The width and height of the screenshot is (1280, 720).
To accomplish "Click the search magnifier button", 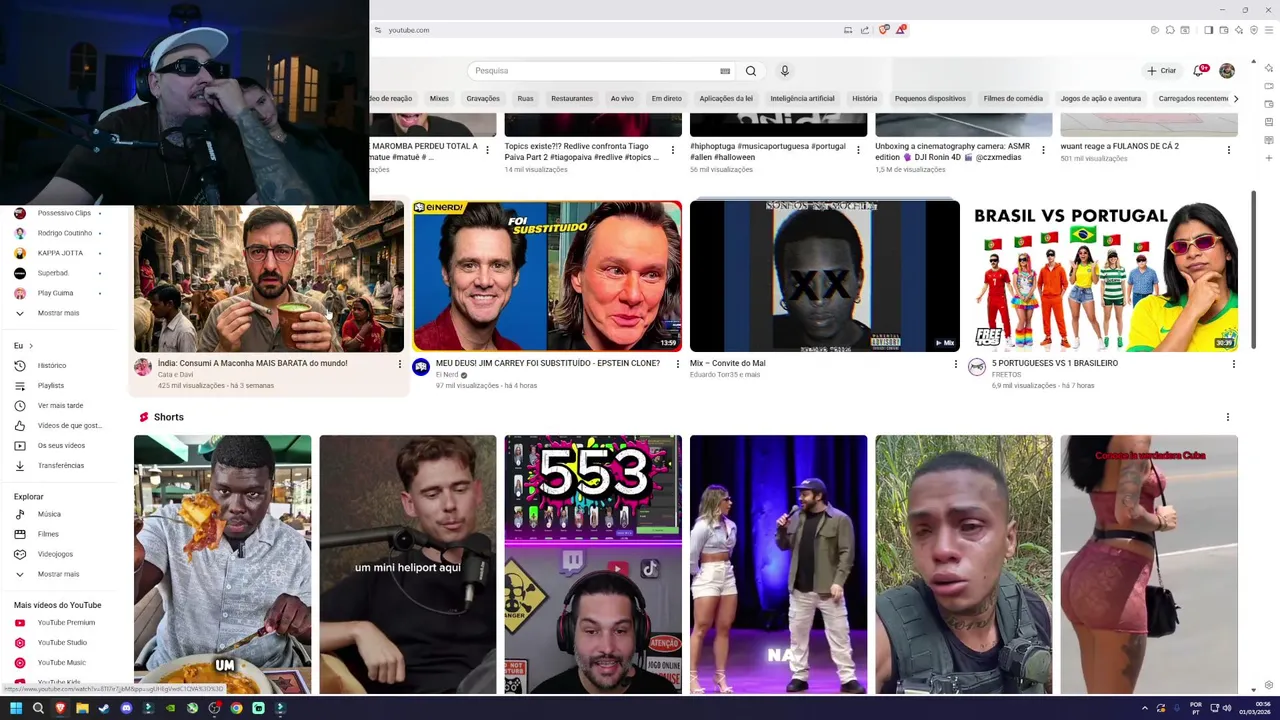I will [x=751, y=71].
